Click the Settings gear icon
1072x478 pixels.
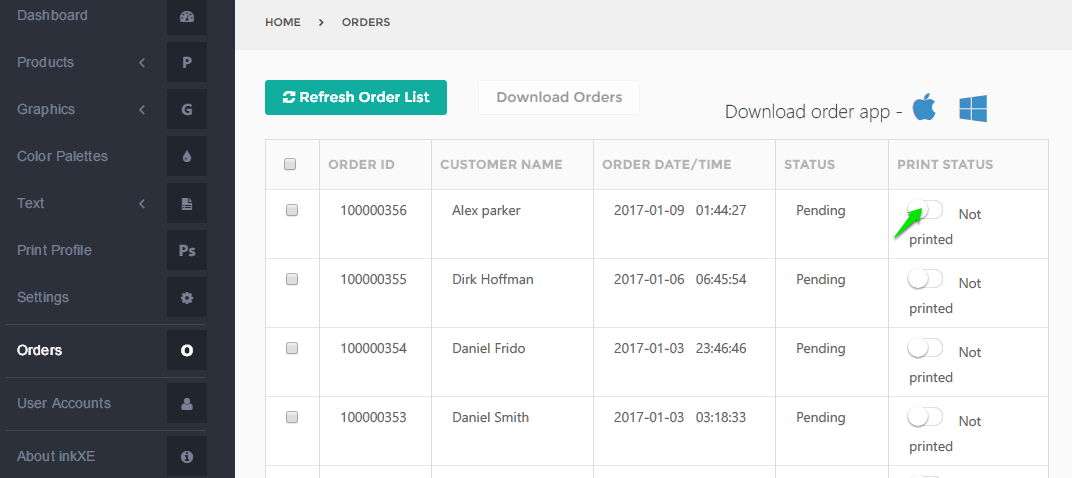click(x=186, y=297)
